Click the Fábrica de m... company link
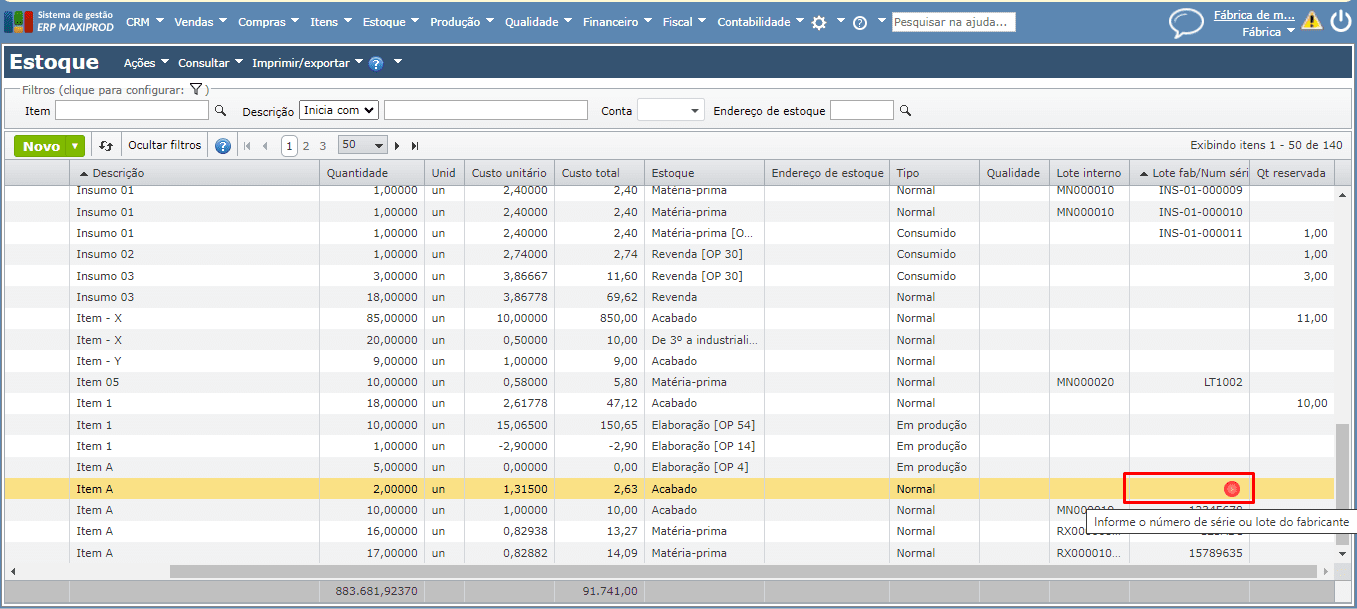Image resolution: width=1357 pixels, height=609 pixels. (x=1253, y=15)
